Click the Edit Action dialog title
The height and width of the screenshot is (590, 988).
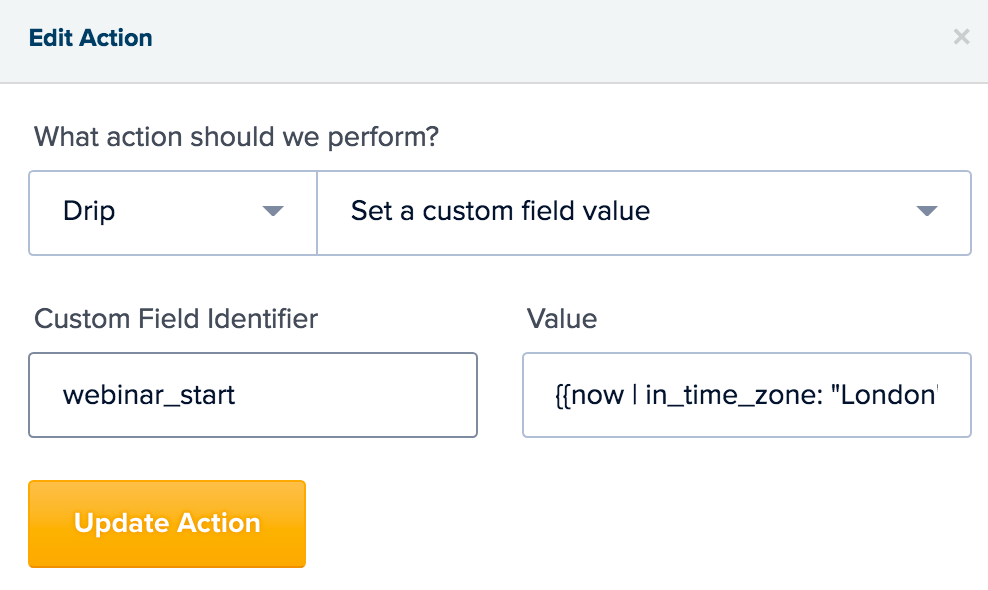pyautogui.click(x=91, y=38)
